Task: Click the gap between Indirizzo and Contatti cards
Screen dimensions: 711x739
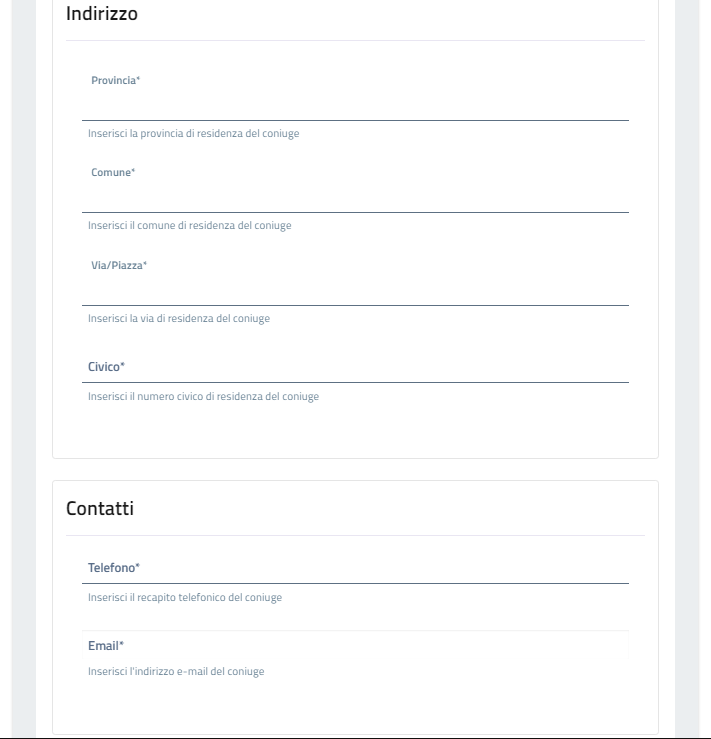Action: point(355,470)
